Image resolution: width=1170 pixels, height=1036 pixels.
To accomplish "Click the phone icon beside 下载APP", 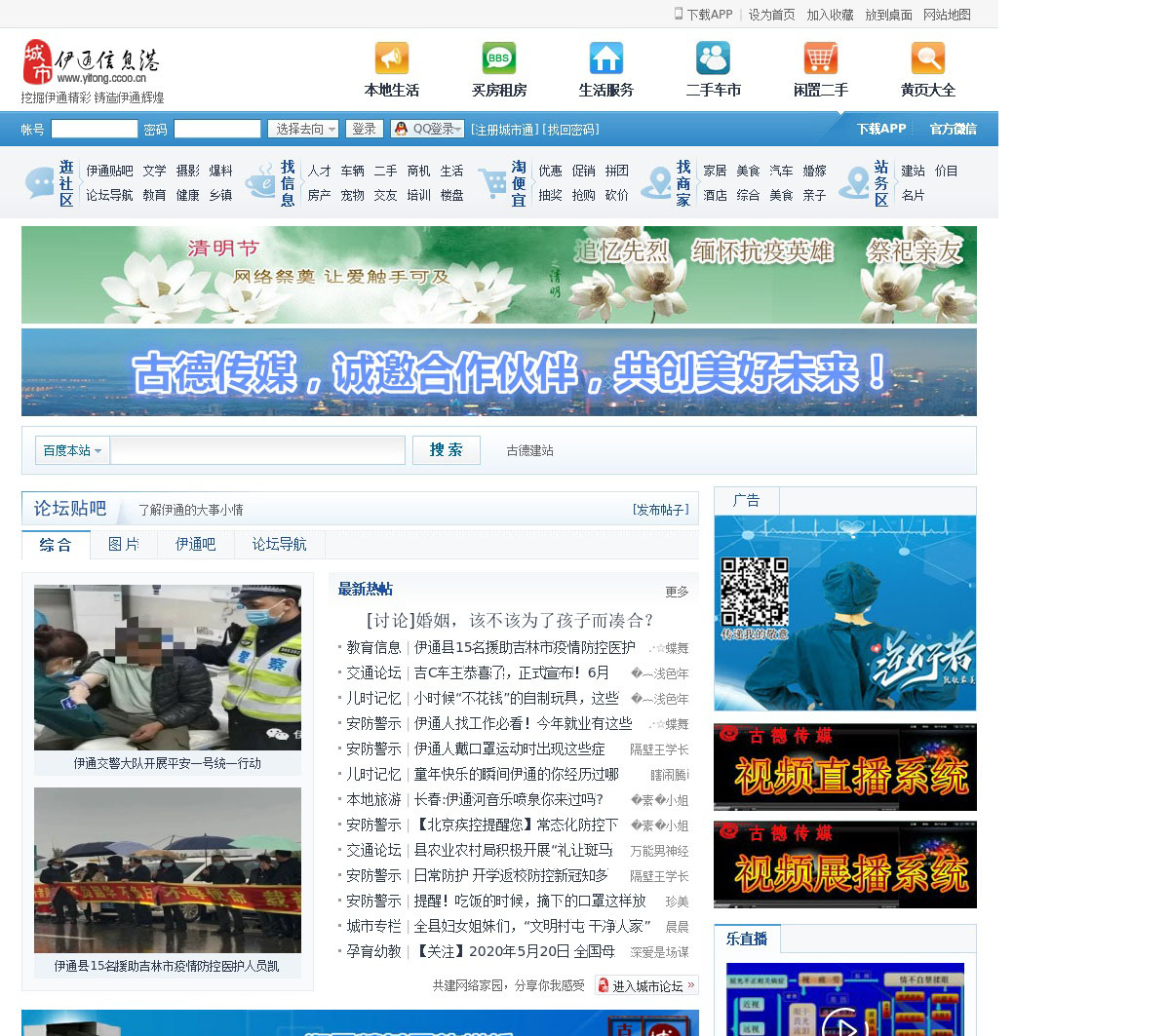I will 679,14.
